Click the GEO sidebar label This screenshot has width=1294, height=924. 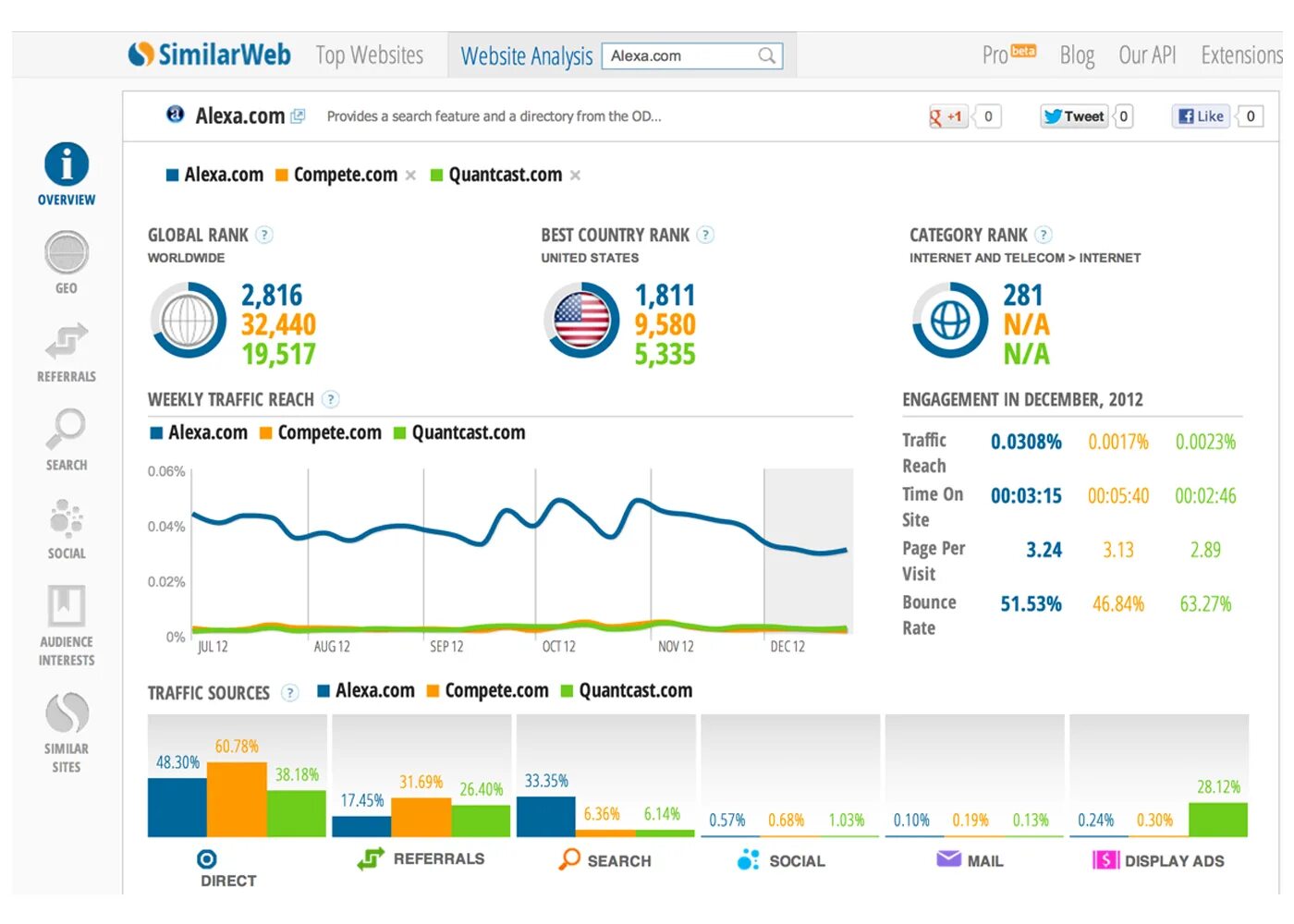click(67, 288)
